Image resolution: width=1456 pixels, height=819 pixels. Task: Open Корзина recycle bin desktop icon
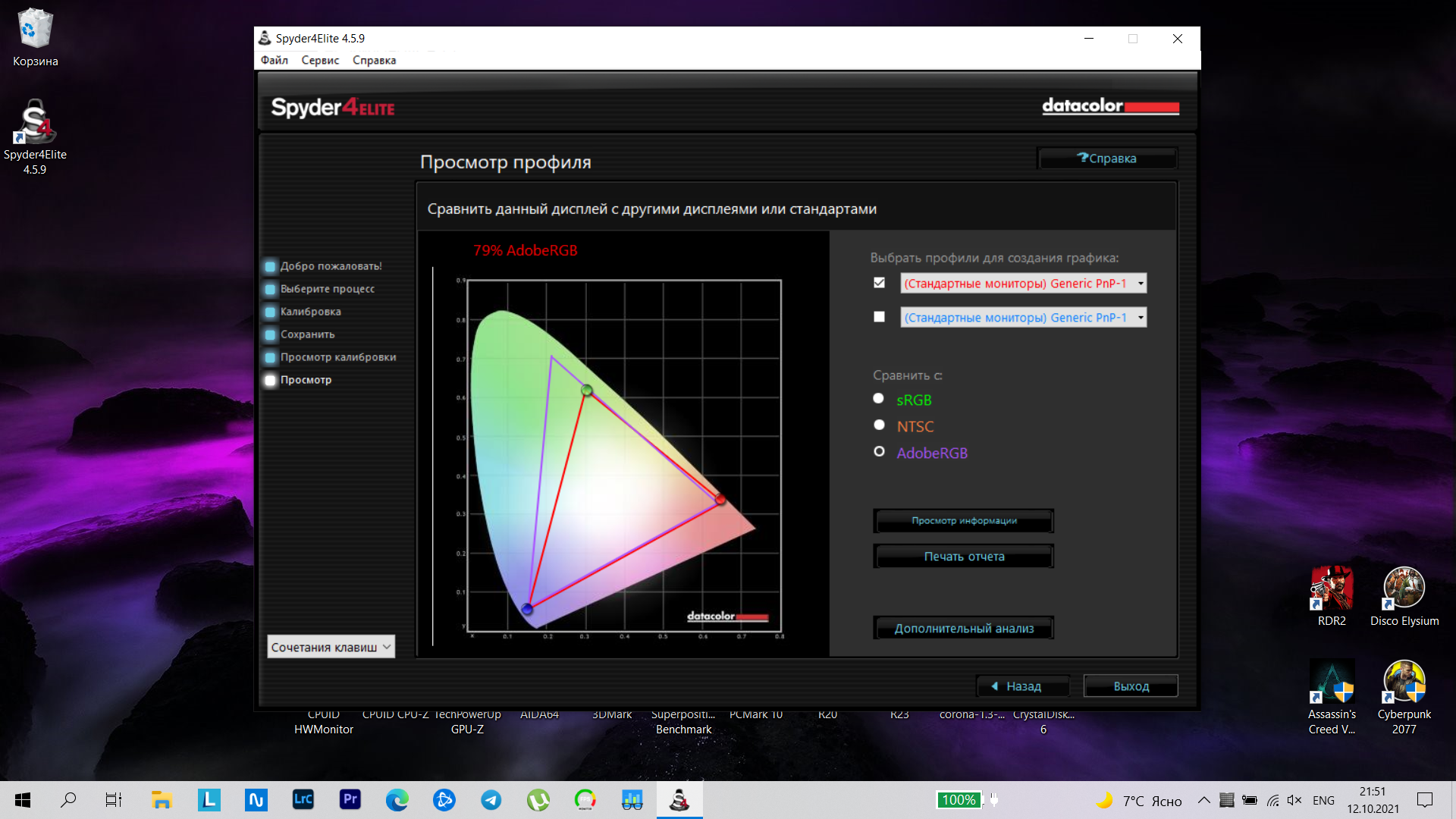click(35, 37)
